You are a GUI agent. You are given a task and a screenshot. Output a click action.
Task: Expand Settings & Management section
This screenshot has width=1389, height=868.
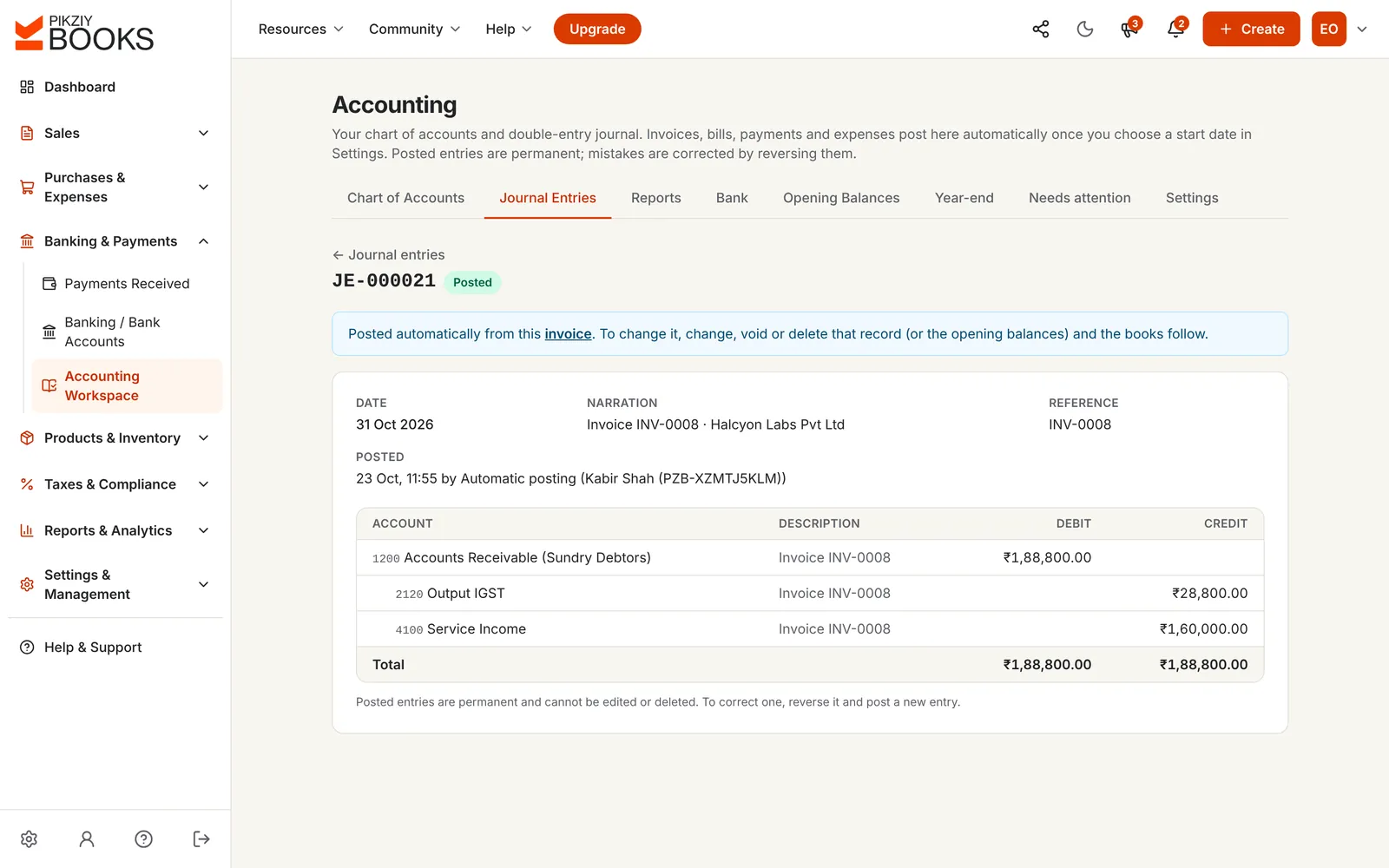(x=115, y=584)
